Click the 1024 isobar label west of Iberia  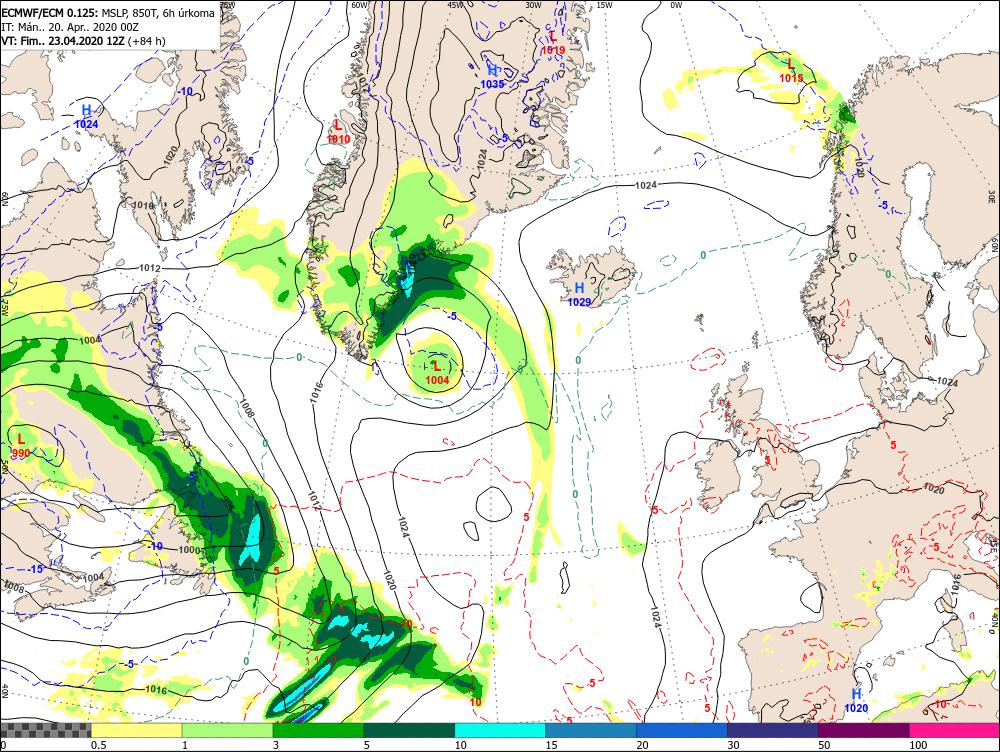coord(654,616)
